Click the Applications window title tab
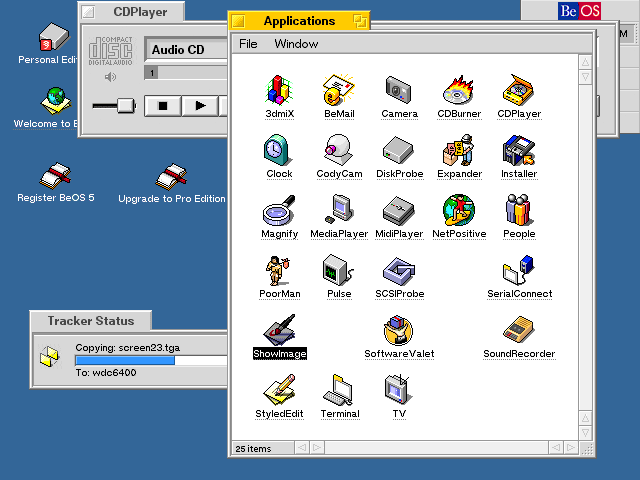Viewport: 640px width, 480px height. (x=299, y=21)
